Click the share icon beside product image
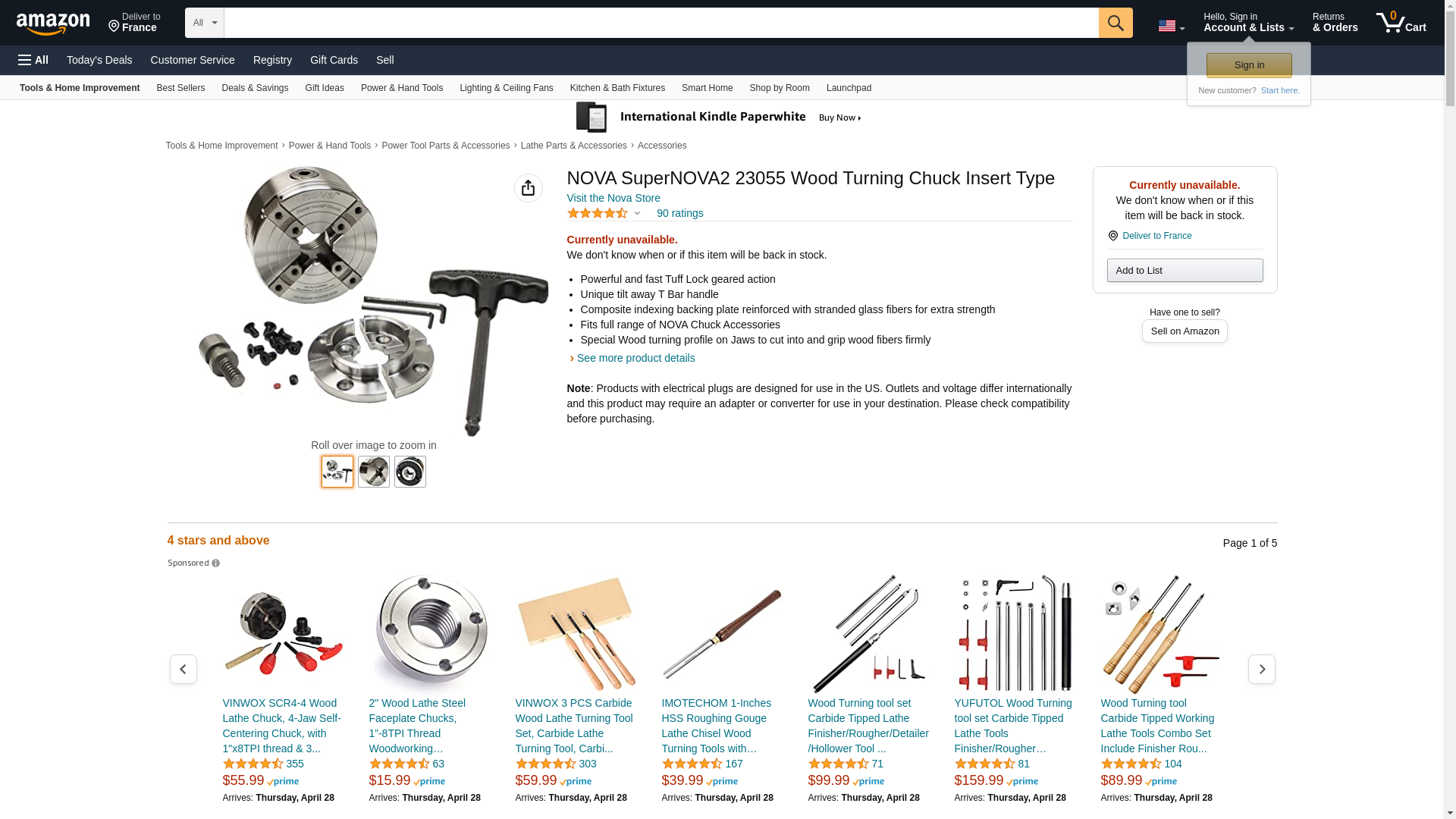The width and height of the screenshot is (1456, 819). (528, 188)
